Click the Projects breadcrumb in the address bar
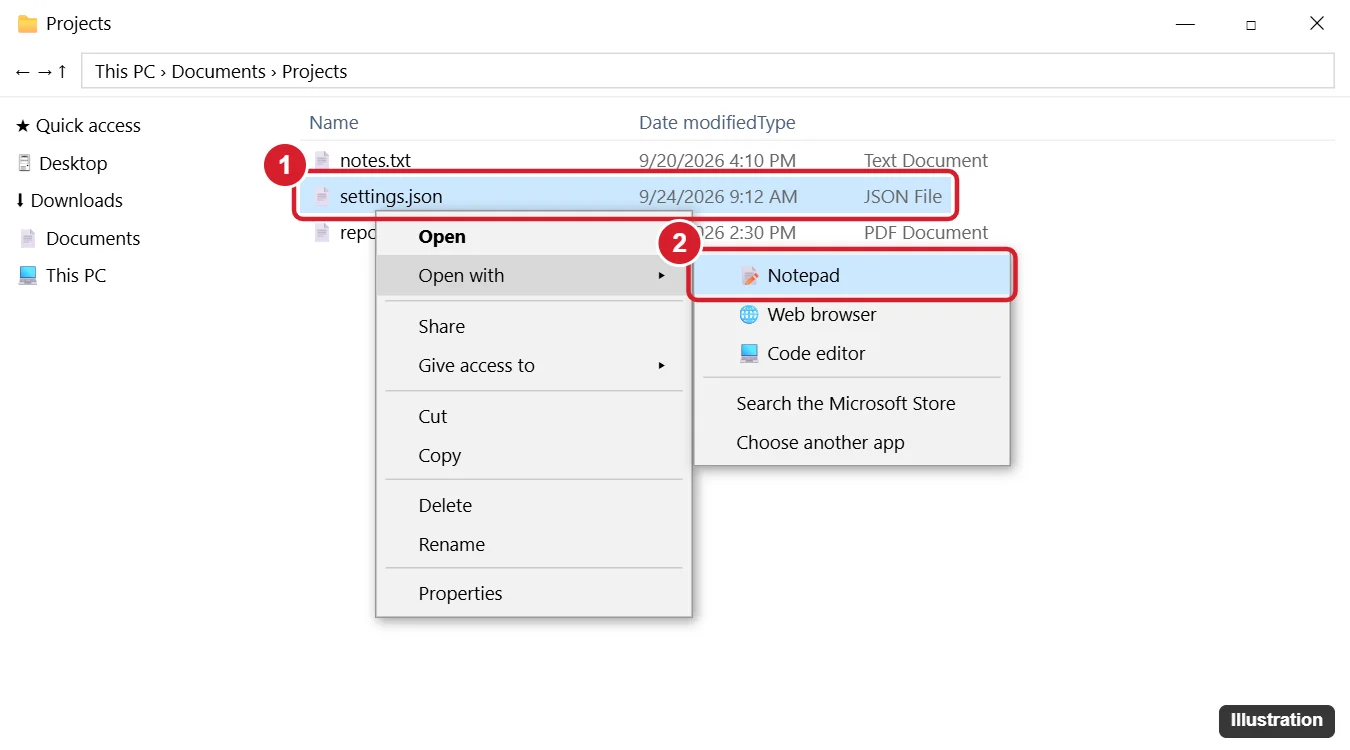 [x=315, y=71]
